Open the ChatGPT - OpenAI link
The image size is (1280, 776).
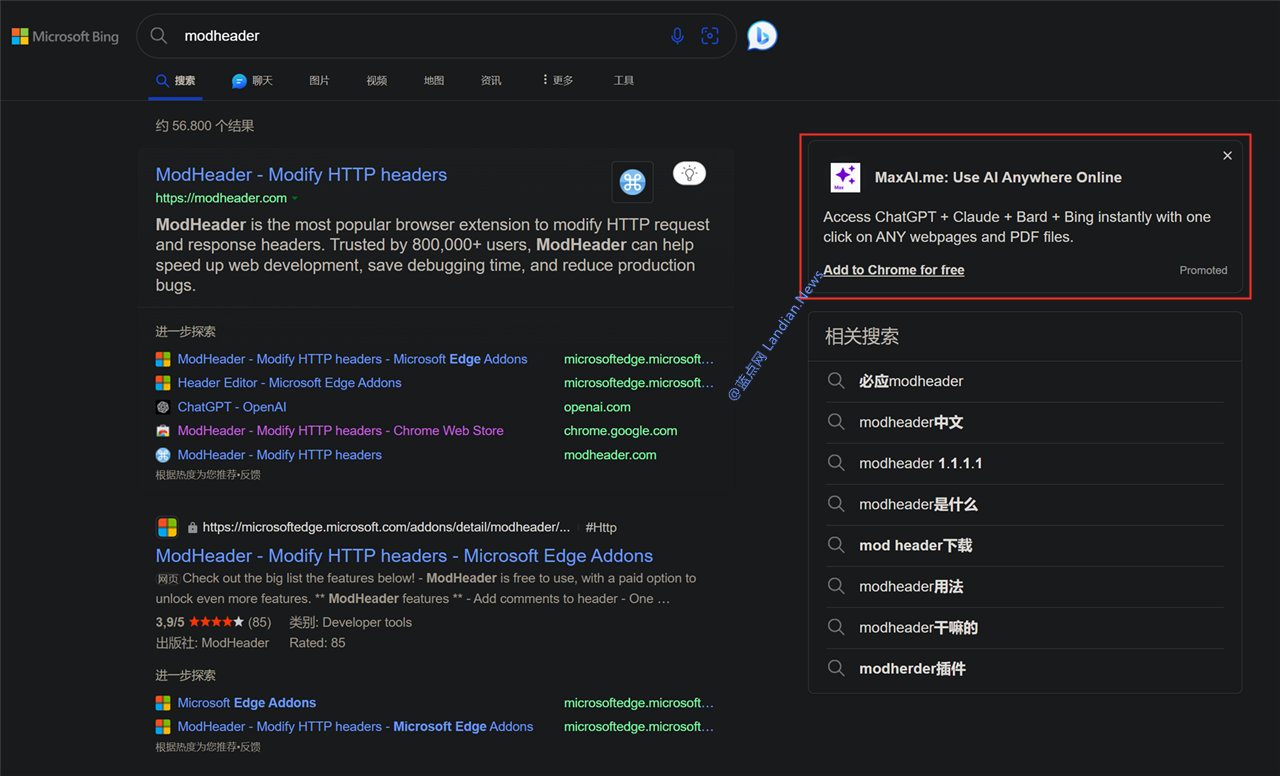232,407
